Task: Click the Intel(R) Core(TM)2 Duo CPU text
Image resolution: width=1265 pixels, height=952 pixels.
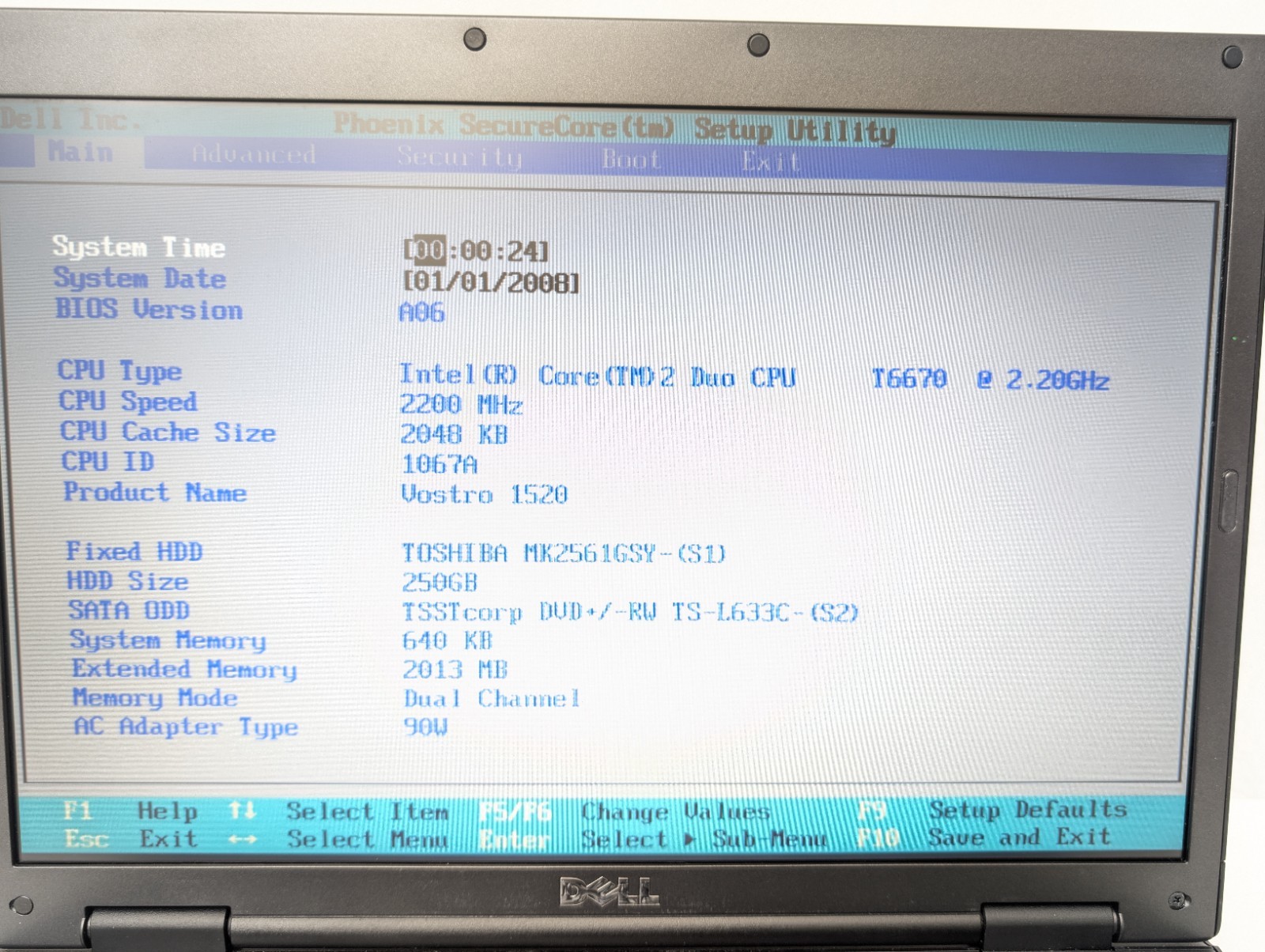Action: coord(597,376)
